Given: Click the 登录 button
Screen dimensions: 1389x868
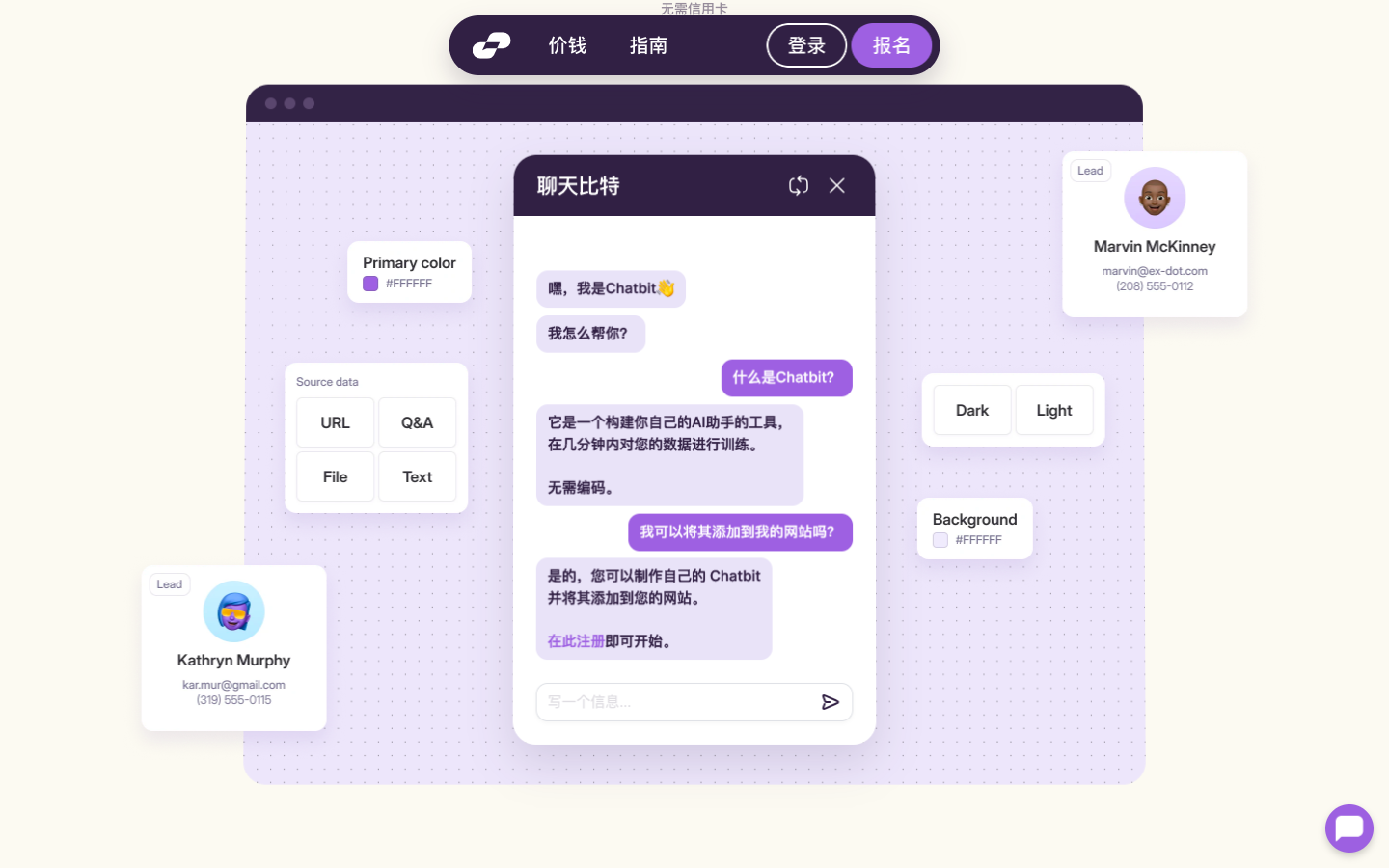Looking at the screenshot, I should coord(806,44).
